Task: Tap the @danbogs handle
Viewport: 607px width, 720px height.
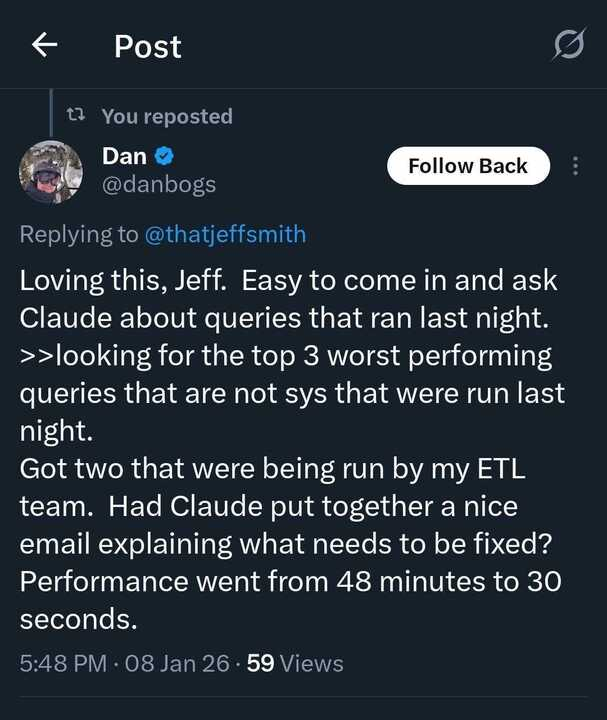Action: 159,184
